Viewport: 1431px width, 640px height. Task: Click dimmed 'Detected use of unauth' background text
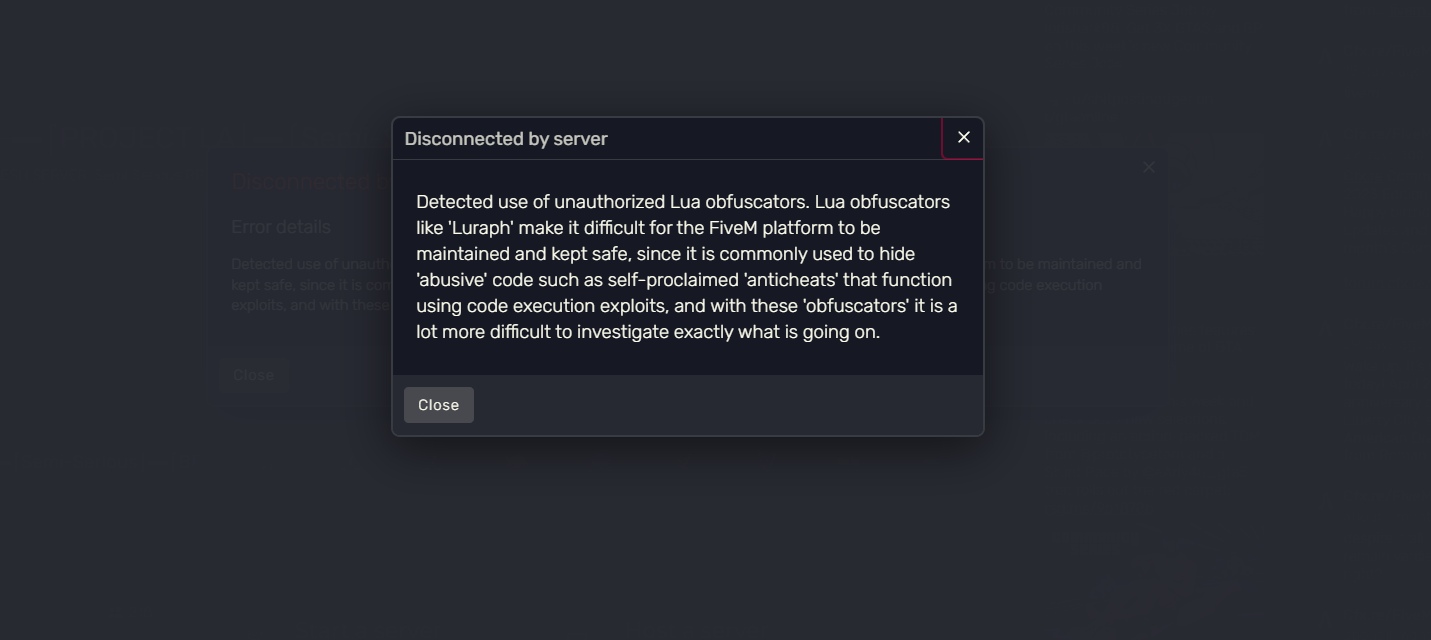pyautogui.click(x=310, y=264)
